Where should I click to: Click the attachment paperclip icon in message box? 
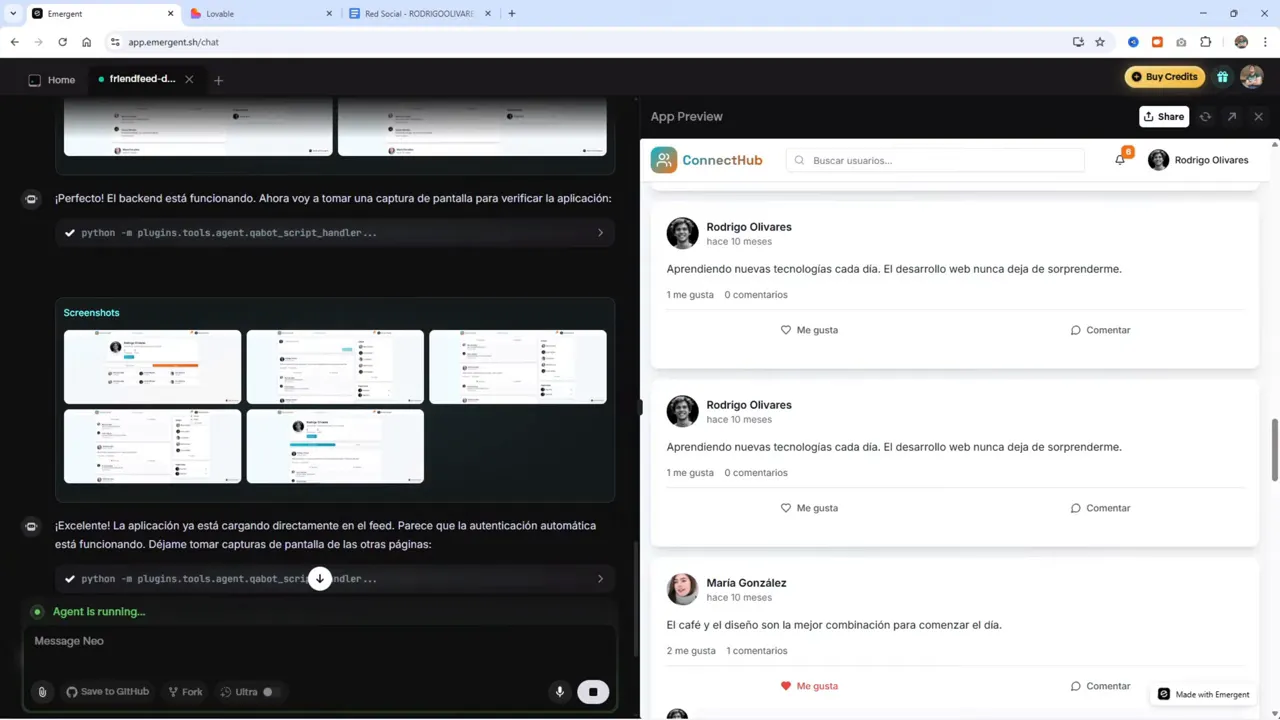click(x=42, y=691)
